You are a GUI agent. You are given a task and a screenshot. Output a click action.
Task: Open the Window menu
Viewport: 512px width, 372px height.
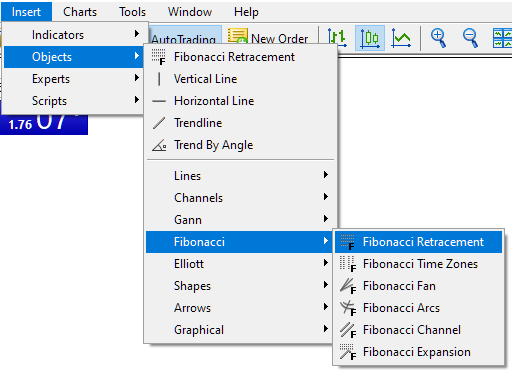(x=190, y=12)
